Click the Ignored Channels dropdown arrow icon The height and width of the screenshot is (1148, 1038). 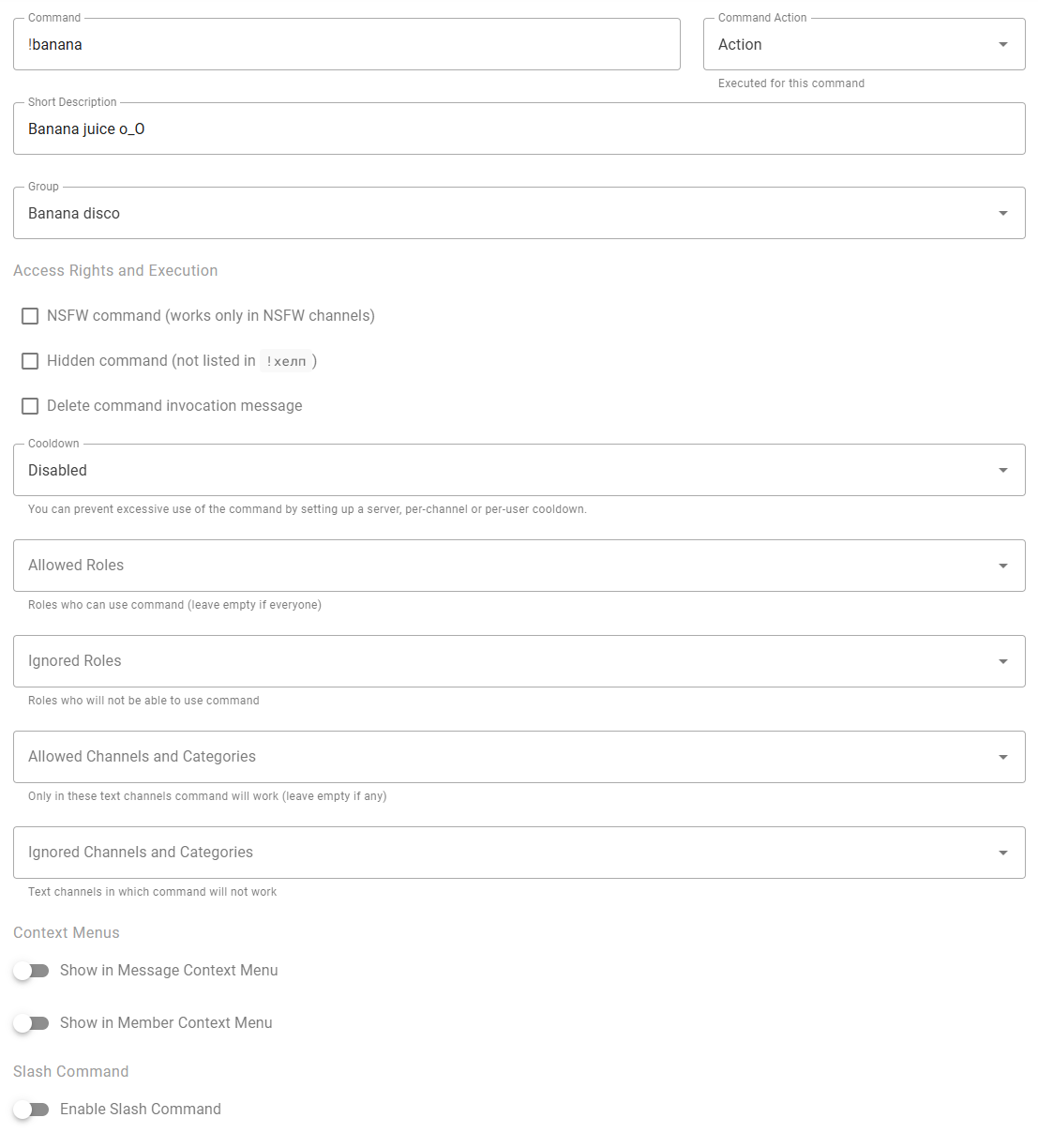pyautogui.click(x=1003, y=853)
